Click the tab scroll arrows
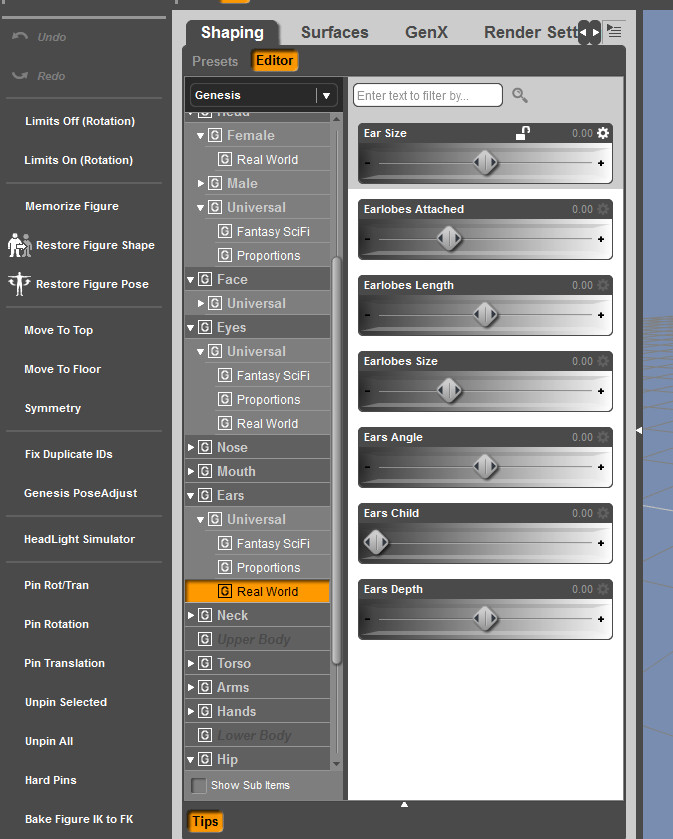 coord(589,33)
